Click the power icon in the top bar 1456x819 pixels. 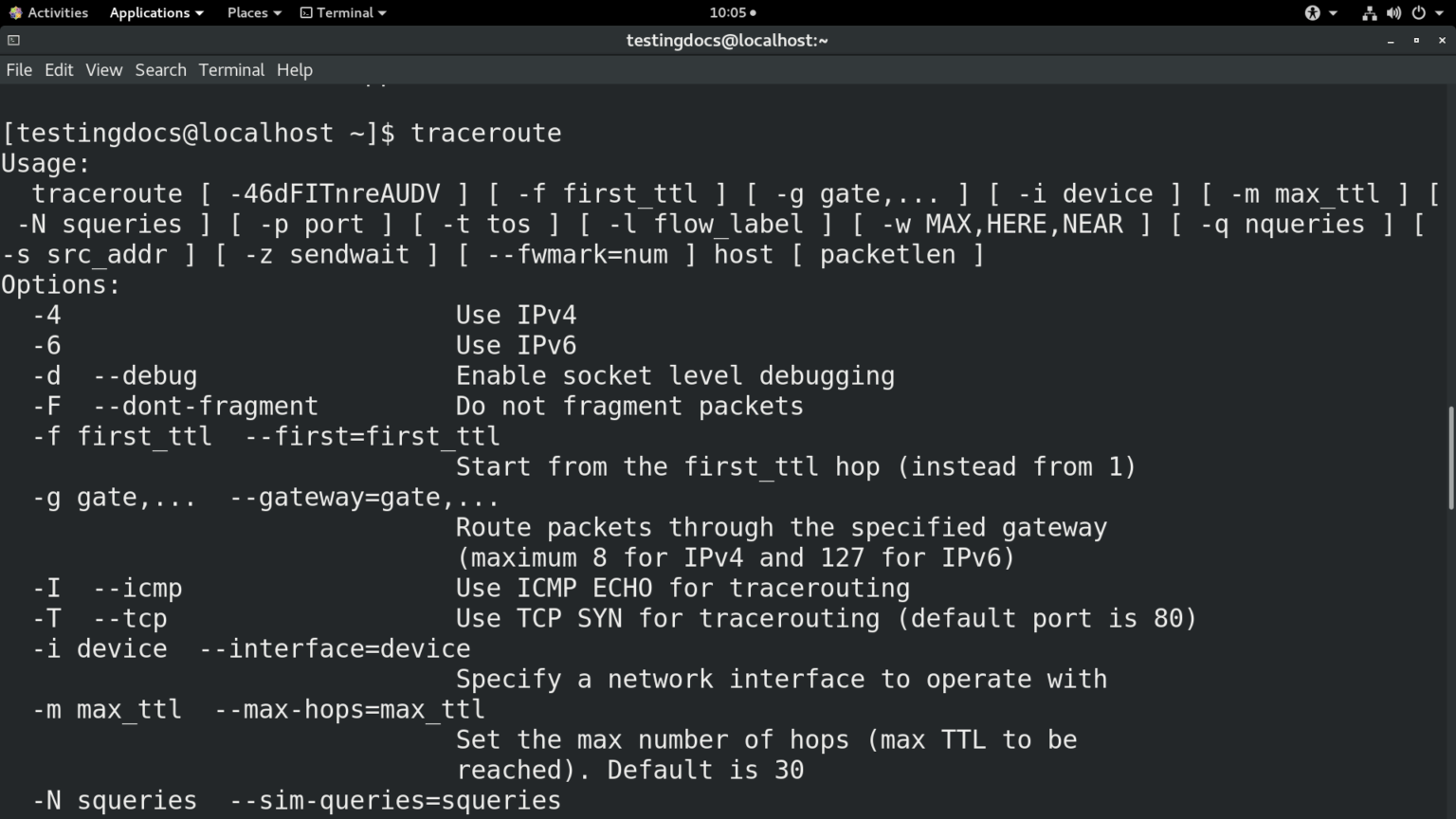1419,12
